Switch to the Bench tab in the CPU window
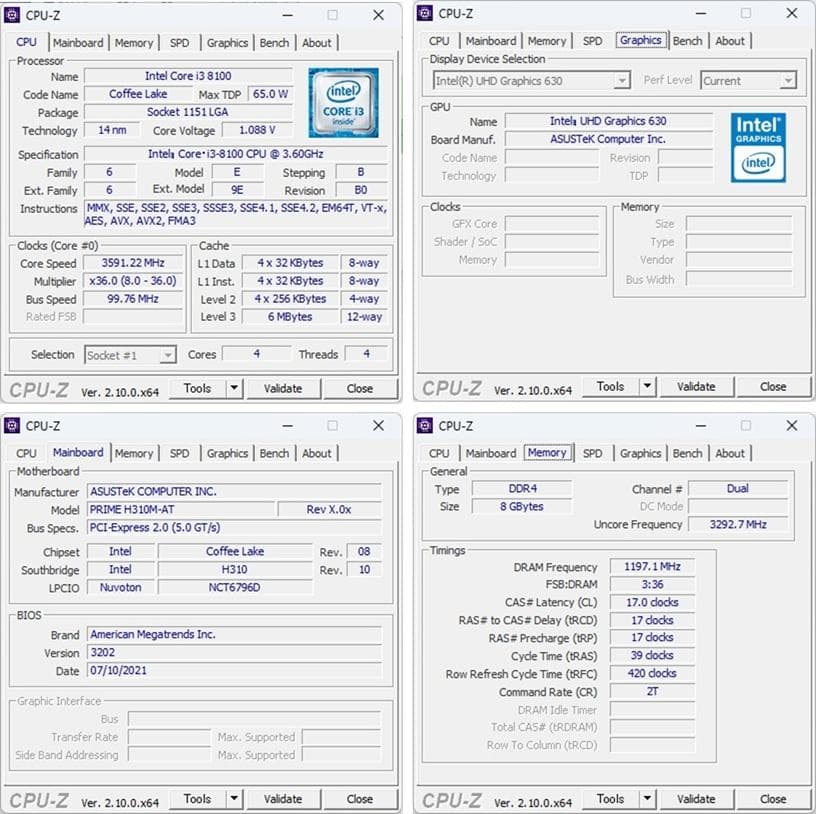Viewport: 816px width, 814px height. pyautogui.click(x=274, y=43)
